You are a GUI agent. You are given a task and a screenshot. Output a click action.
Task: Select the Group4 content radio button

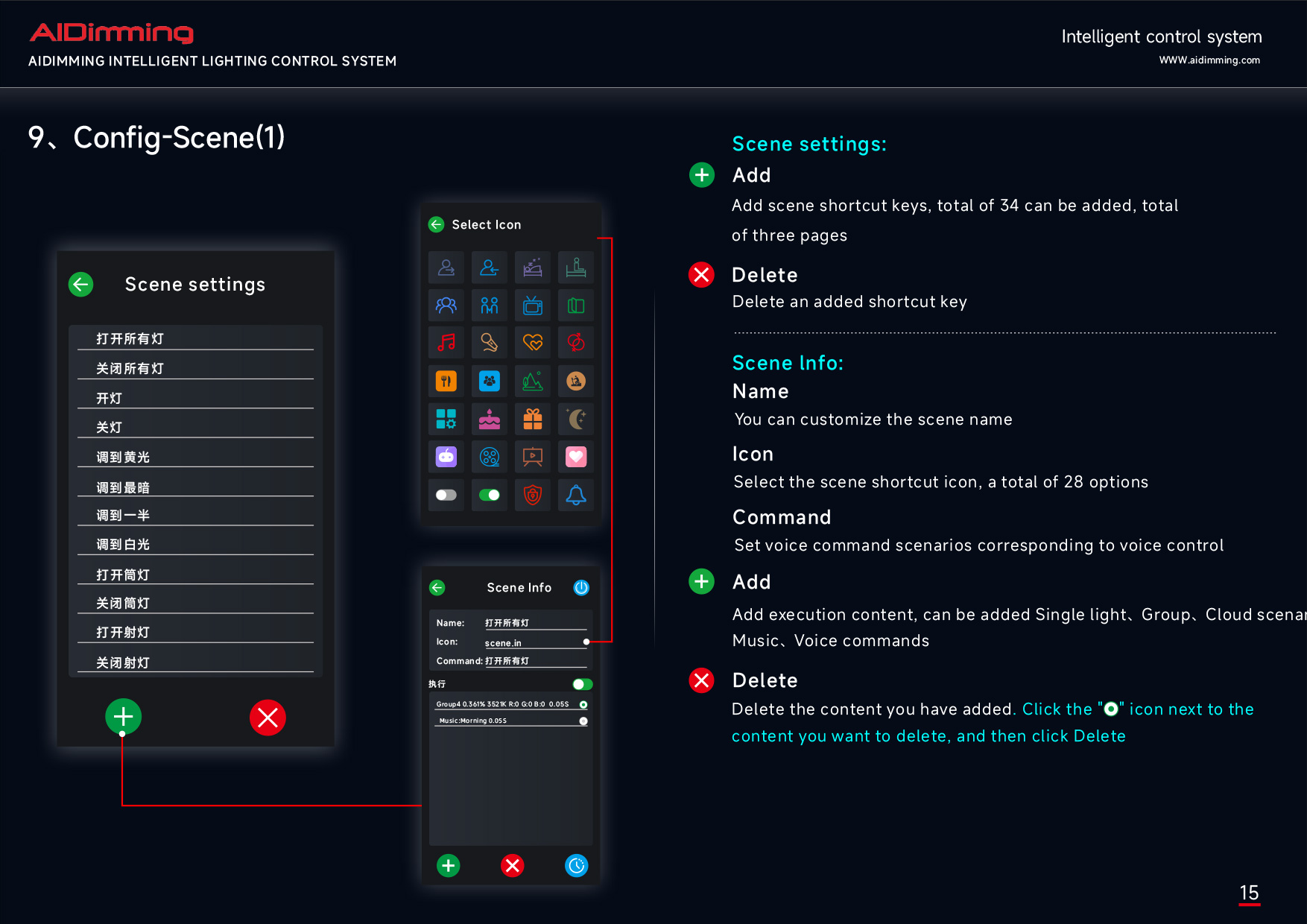(583, 705)
